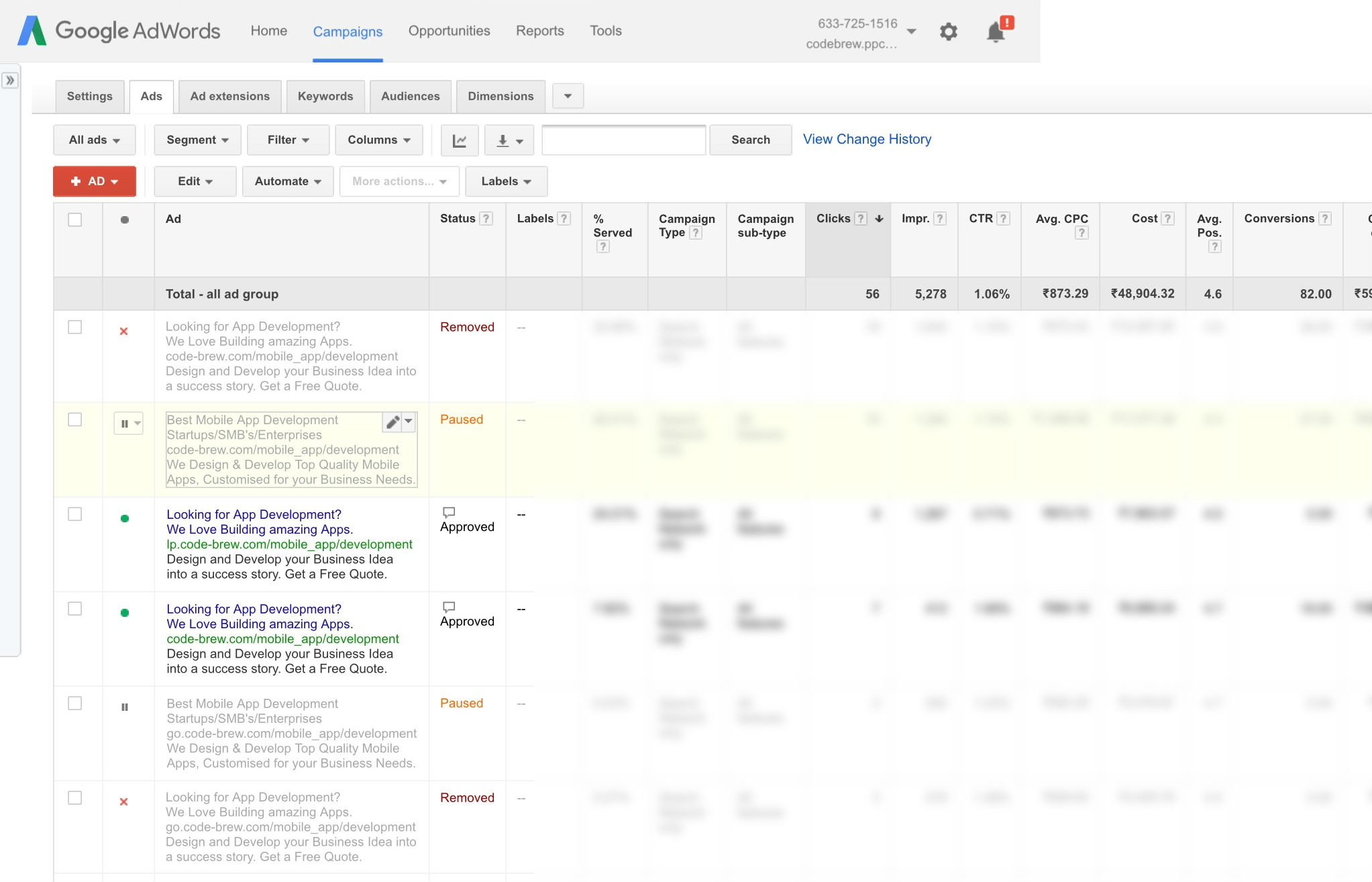The width and height of the screenshot is (1372, 882).
Task: Click into the ads search field
Action: pos(624,140)
